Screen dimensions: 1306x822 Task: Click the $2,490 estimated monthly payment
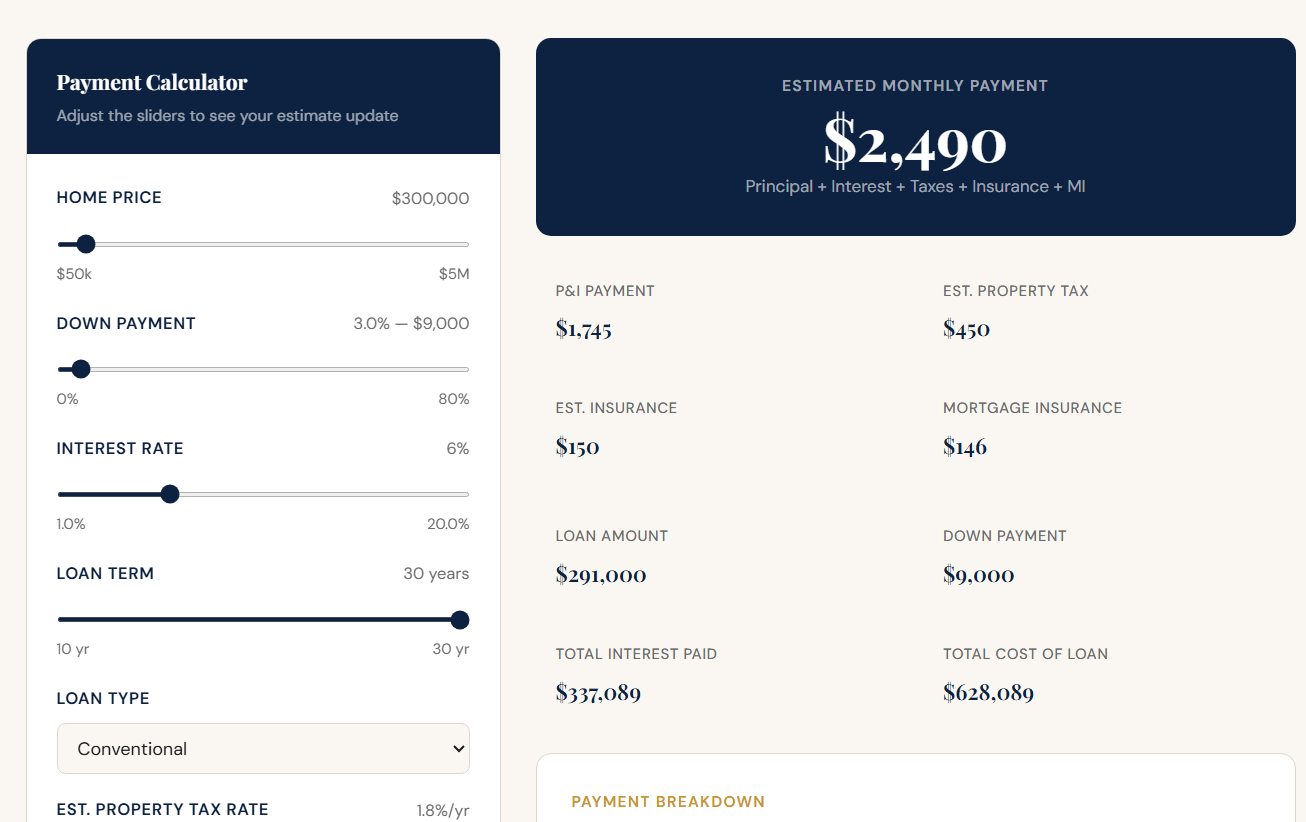(915, 143)
